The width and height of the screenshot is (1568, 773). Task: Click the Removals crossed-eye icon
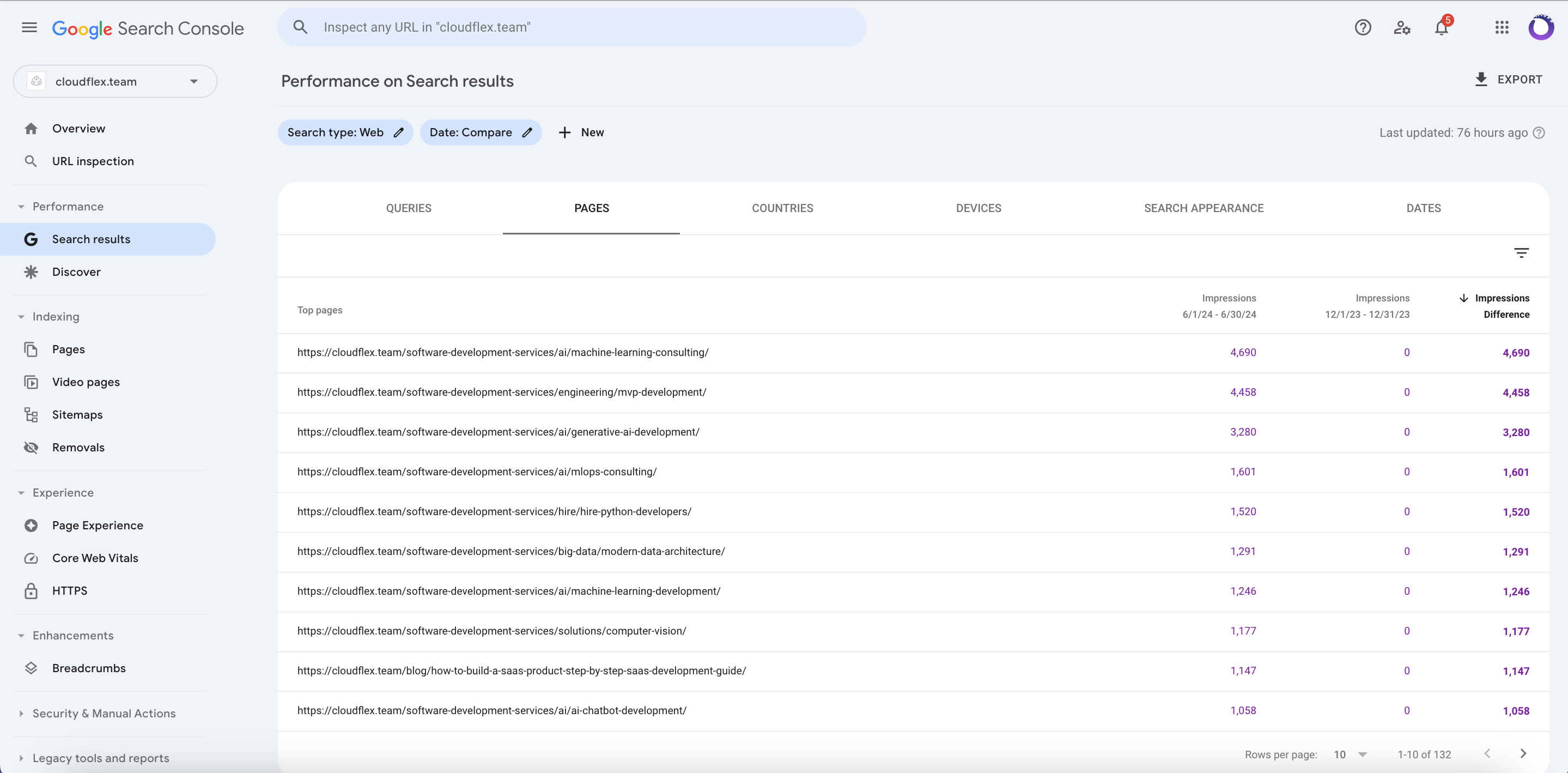[x=31, y=447]
